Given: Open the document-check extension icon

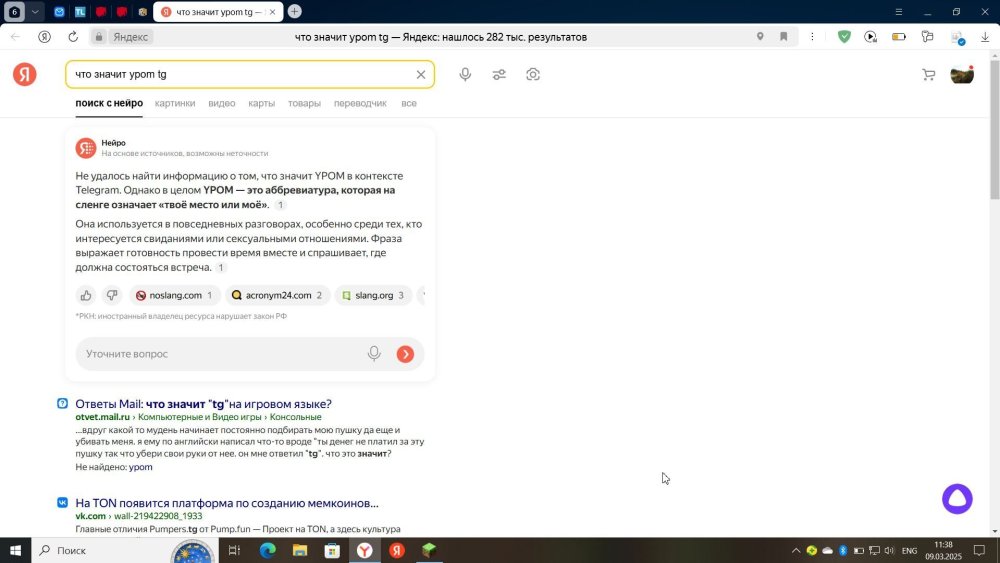Looking at the screenshot, I should 957,38.
